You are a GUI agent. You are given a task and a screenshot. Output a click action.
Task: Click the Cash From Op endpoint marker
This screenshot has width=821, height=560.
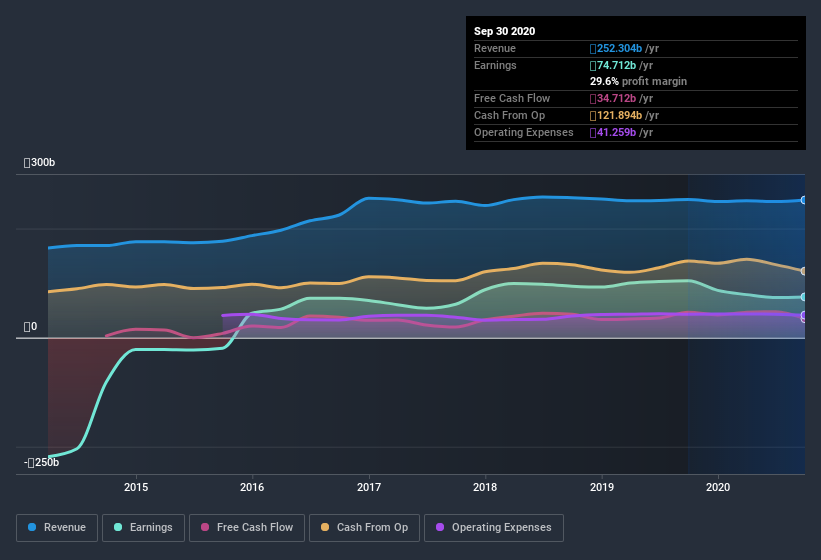tap(804, 271)
